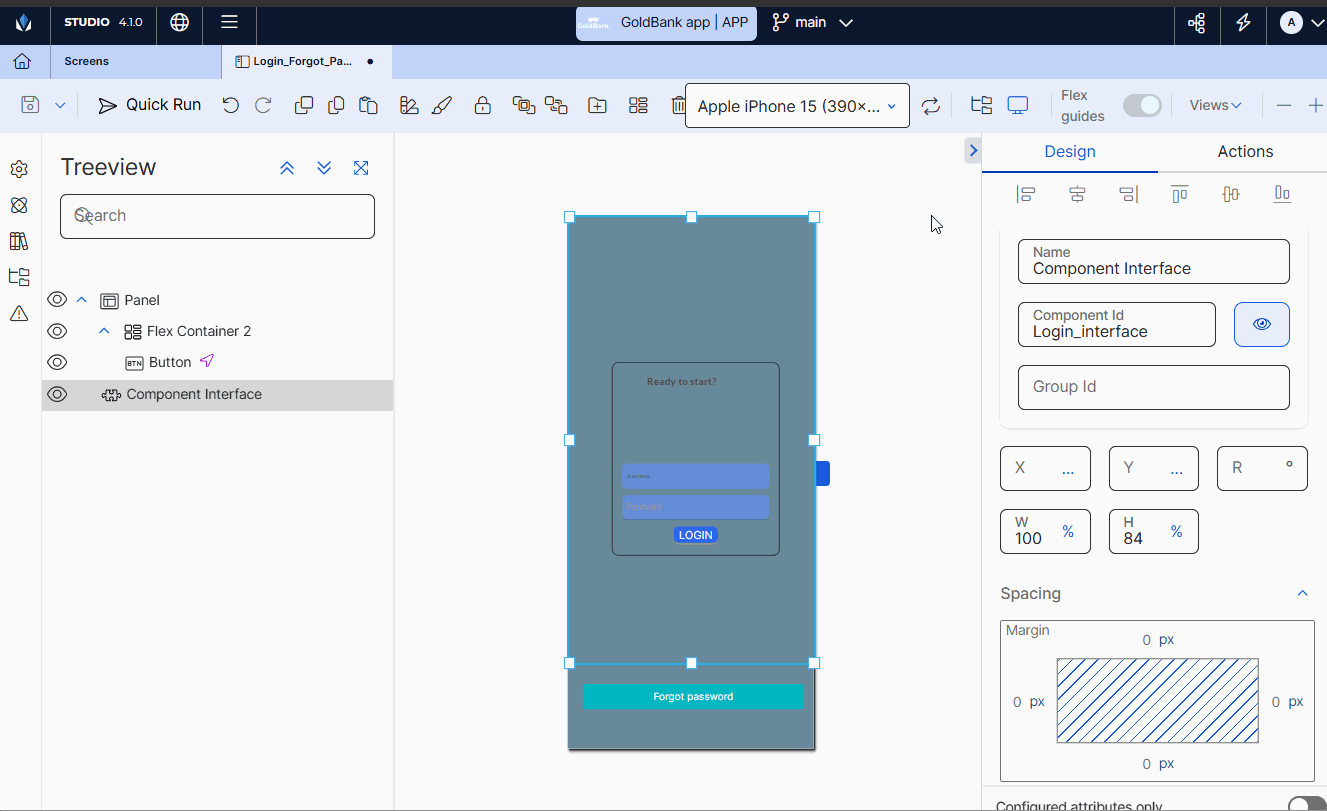Viewport: 1327px width, 811px height.
Task: Toggle the Flex guides switch
Action: [1142, 106]
